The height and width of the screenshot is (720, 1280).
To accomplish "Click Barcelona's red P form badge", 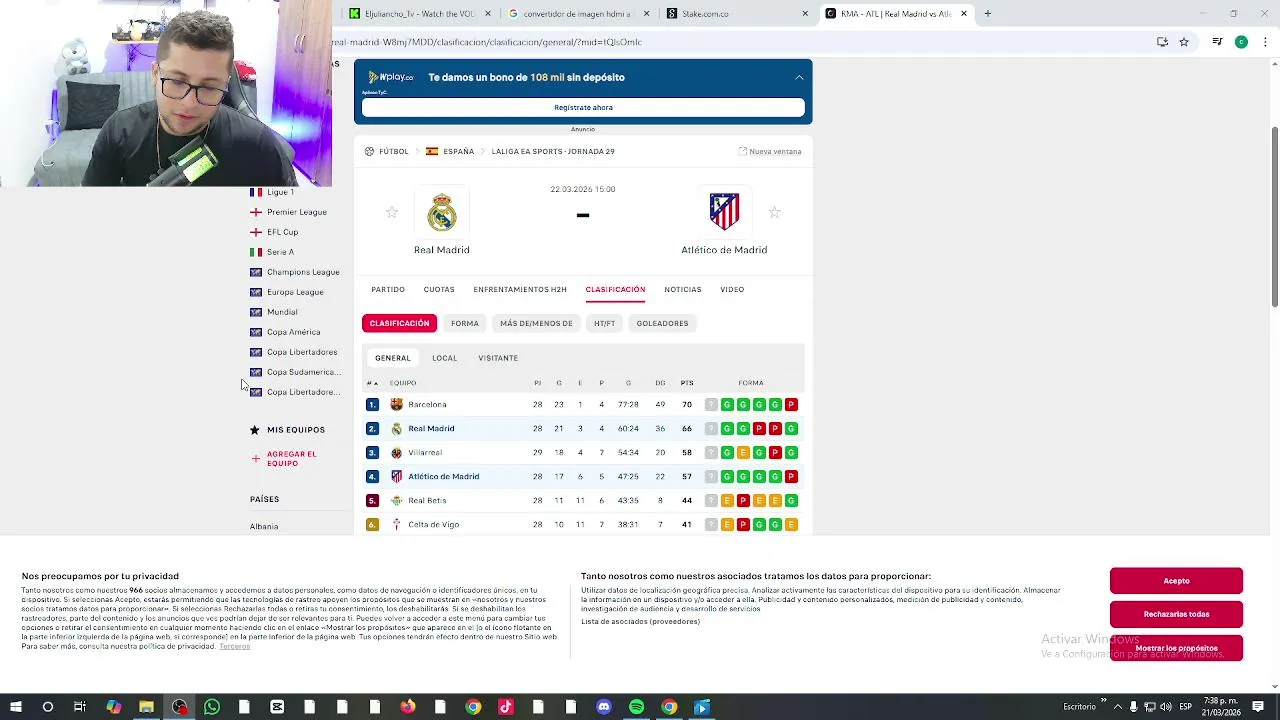I will (x=791, y=404).
